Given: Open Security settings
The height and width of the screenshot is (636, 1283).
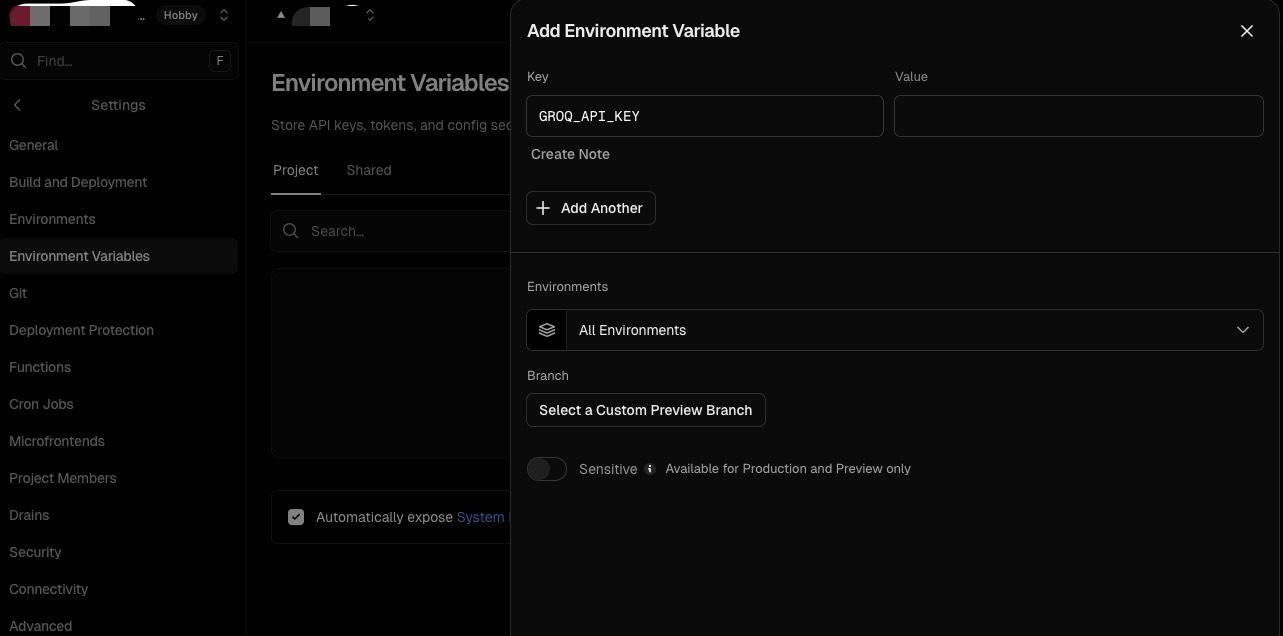Looking at the screenshot, I should (35, 552).
